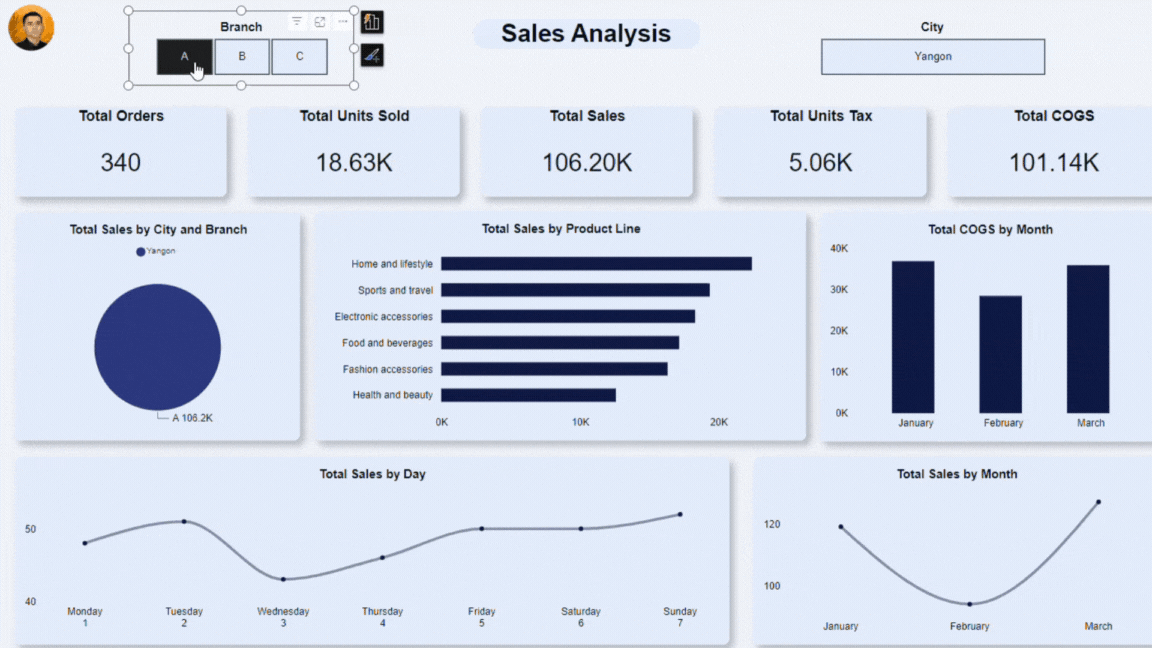This screenshot has height=648, width=1152.
Task: Click the March point in Sales by Month
Action: [x=1098, y=502]
